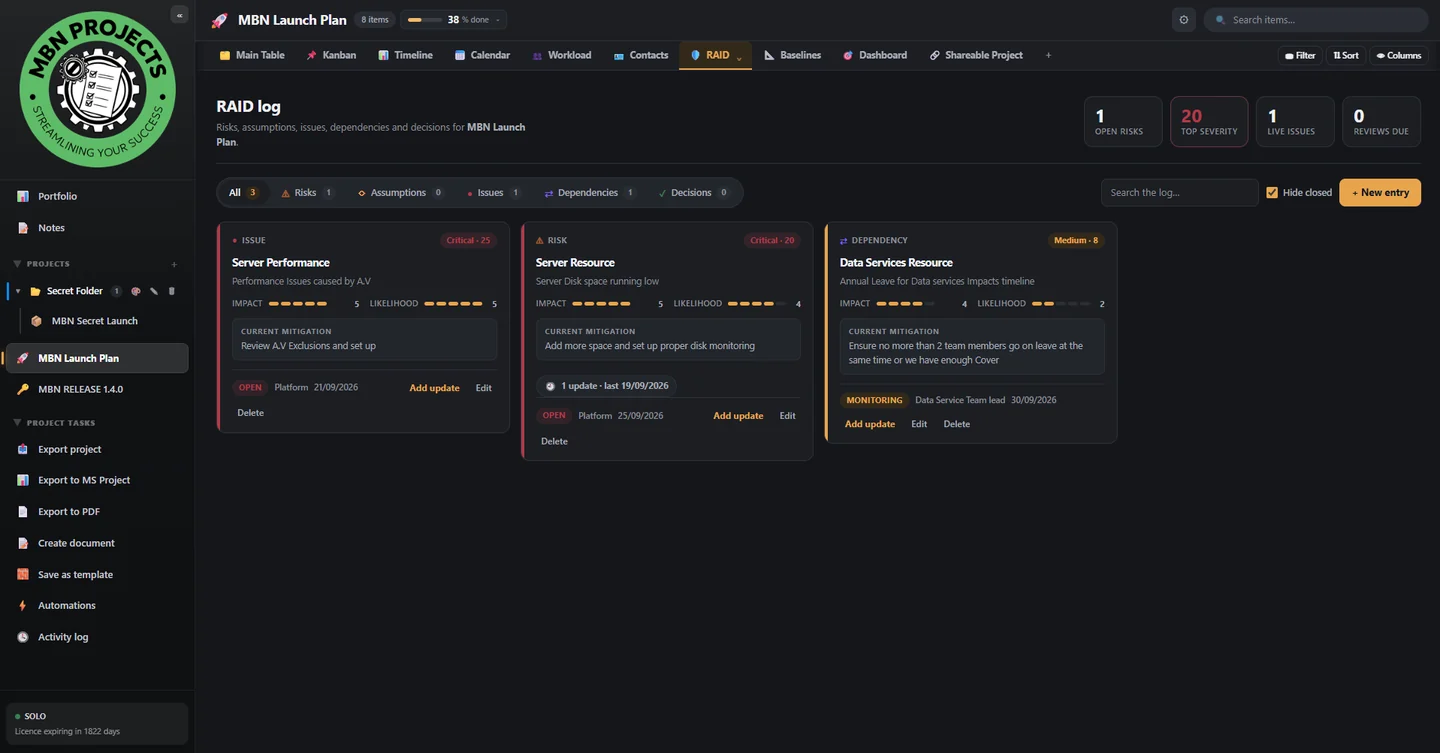Collapse the sidebar with the chevron button

coord(179,15)
